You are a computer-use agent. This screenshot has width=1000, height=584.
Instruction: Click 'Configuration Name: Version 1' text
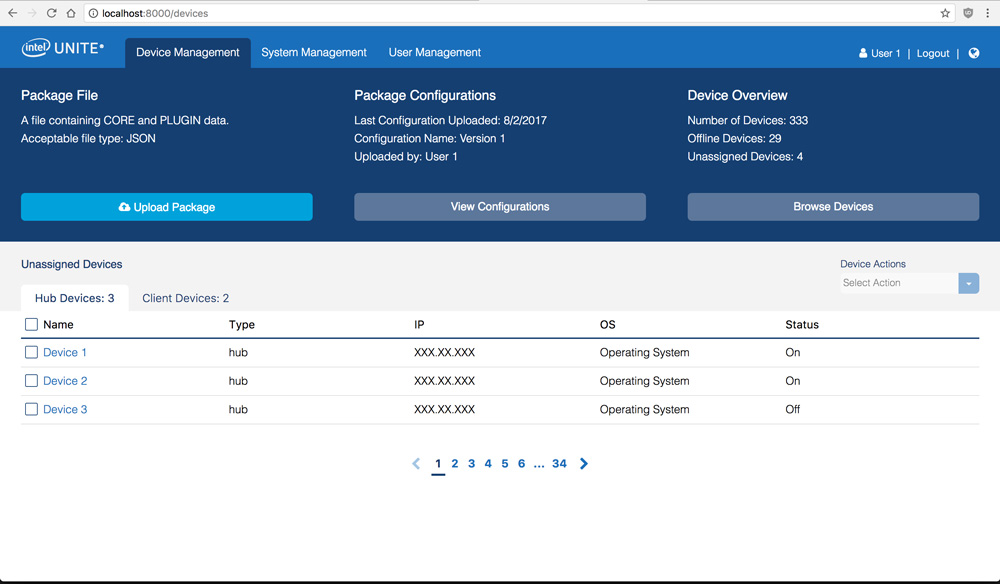(429, 138)
